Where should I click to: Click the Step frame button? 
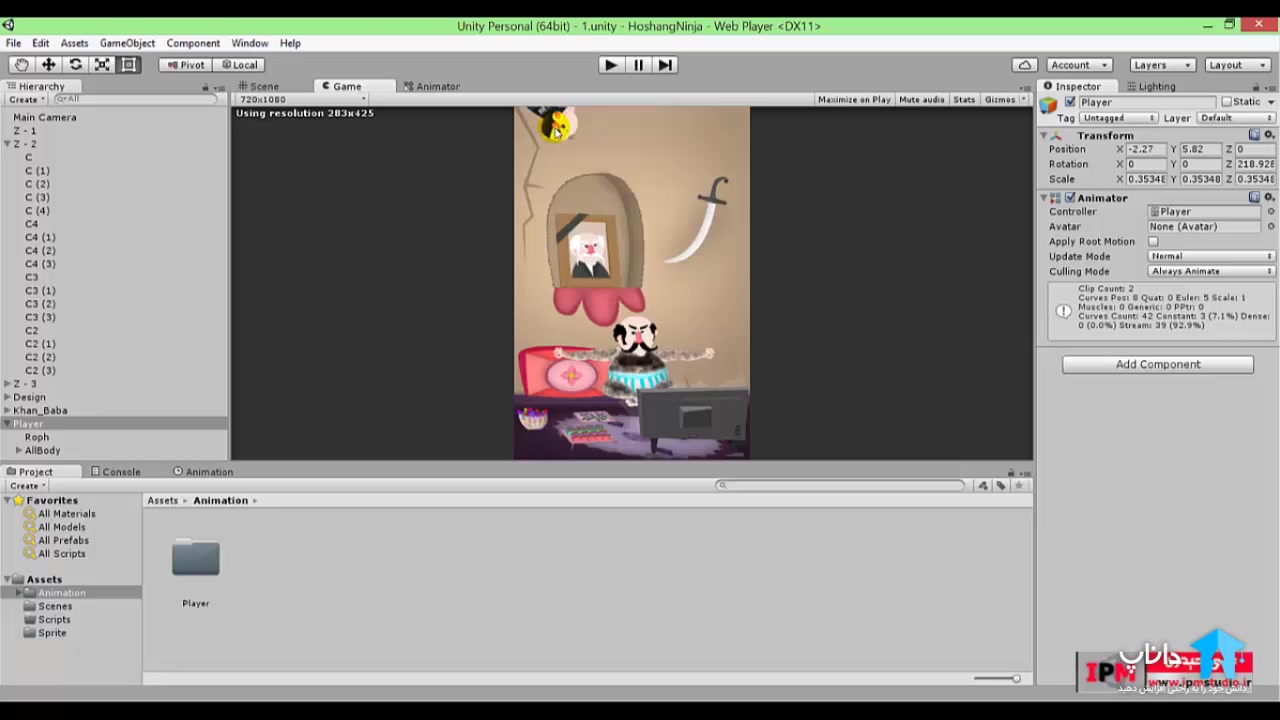665,65
